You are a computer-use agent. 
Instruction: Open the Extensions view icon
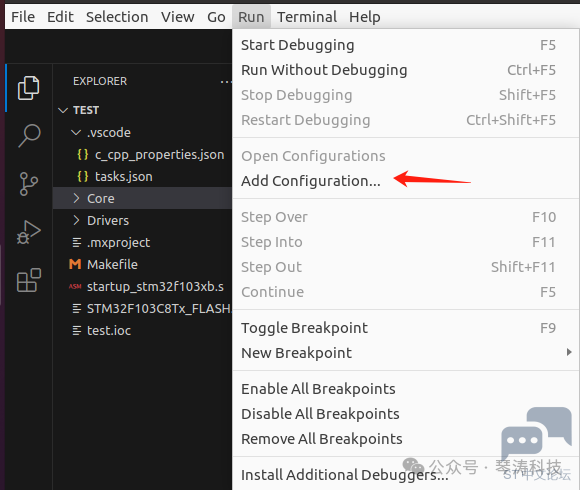click(28, 280)
